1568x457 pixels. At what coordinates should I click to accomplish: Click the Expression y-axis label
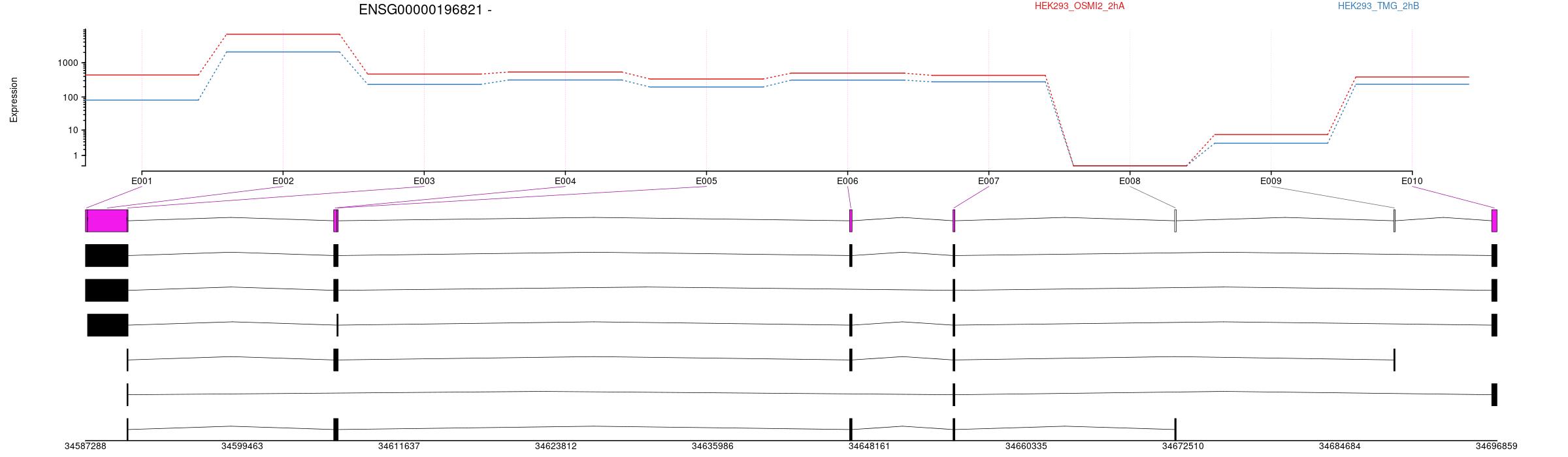(14, 100)
